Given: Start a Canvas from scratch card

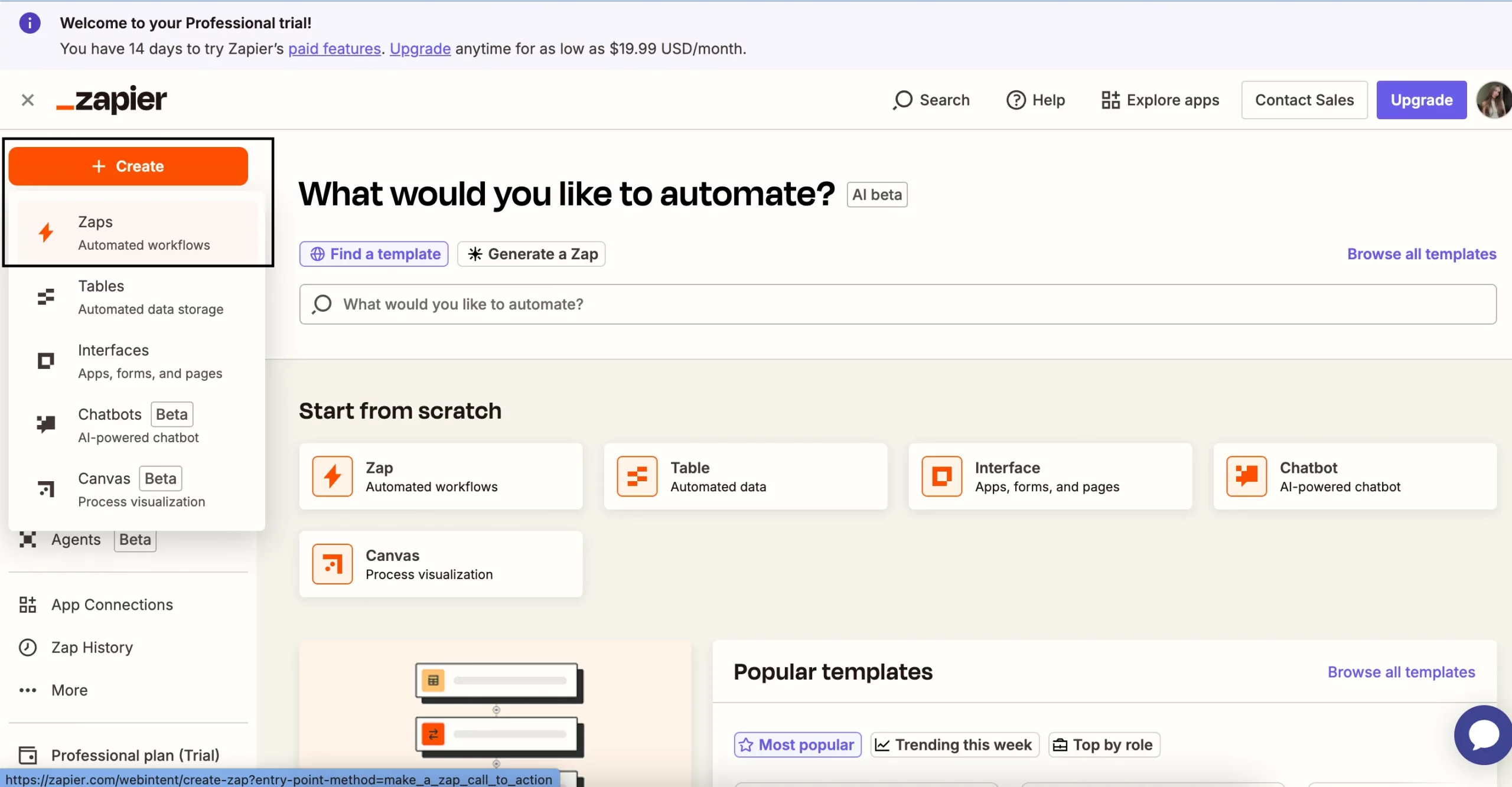Looking at the screenshot, I should [x=441, y=564].
